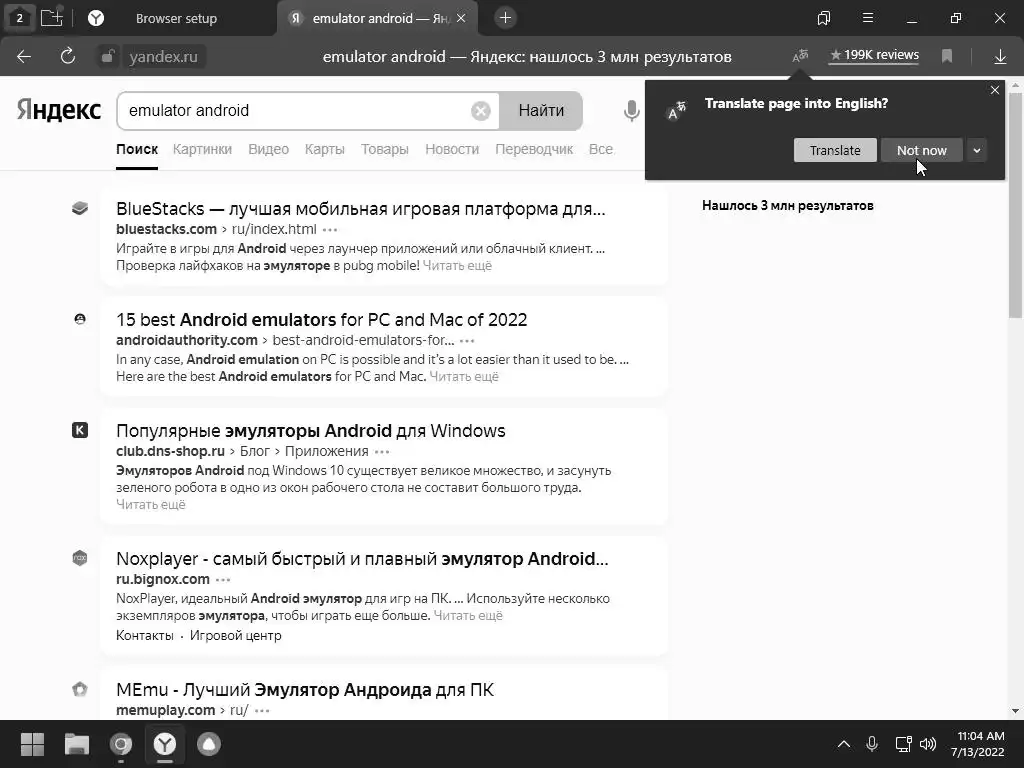1024x768 pixels.
Task: Open the BlueStacks result title
Action: 360,209
